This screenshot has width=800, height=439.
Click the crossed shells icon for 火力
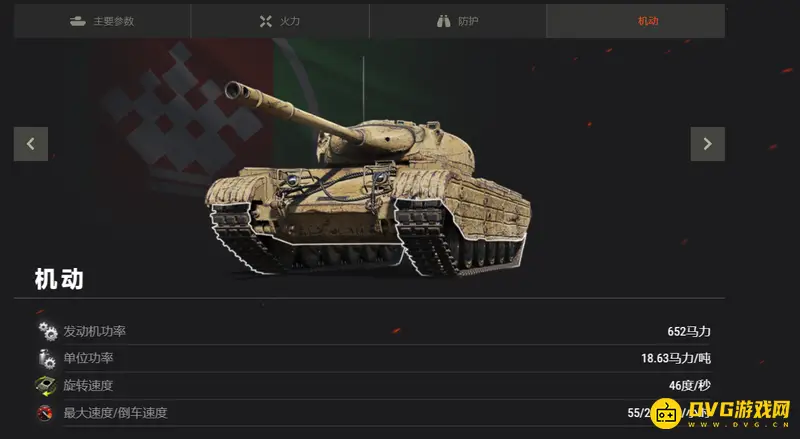pyautogui.click(x=266, y=21)
